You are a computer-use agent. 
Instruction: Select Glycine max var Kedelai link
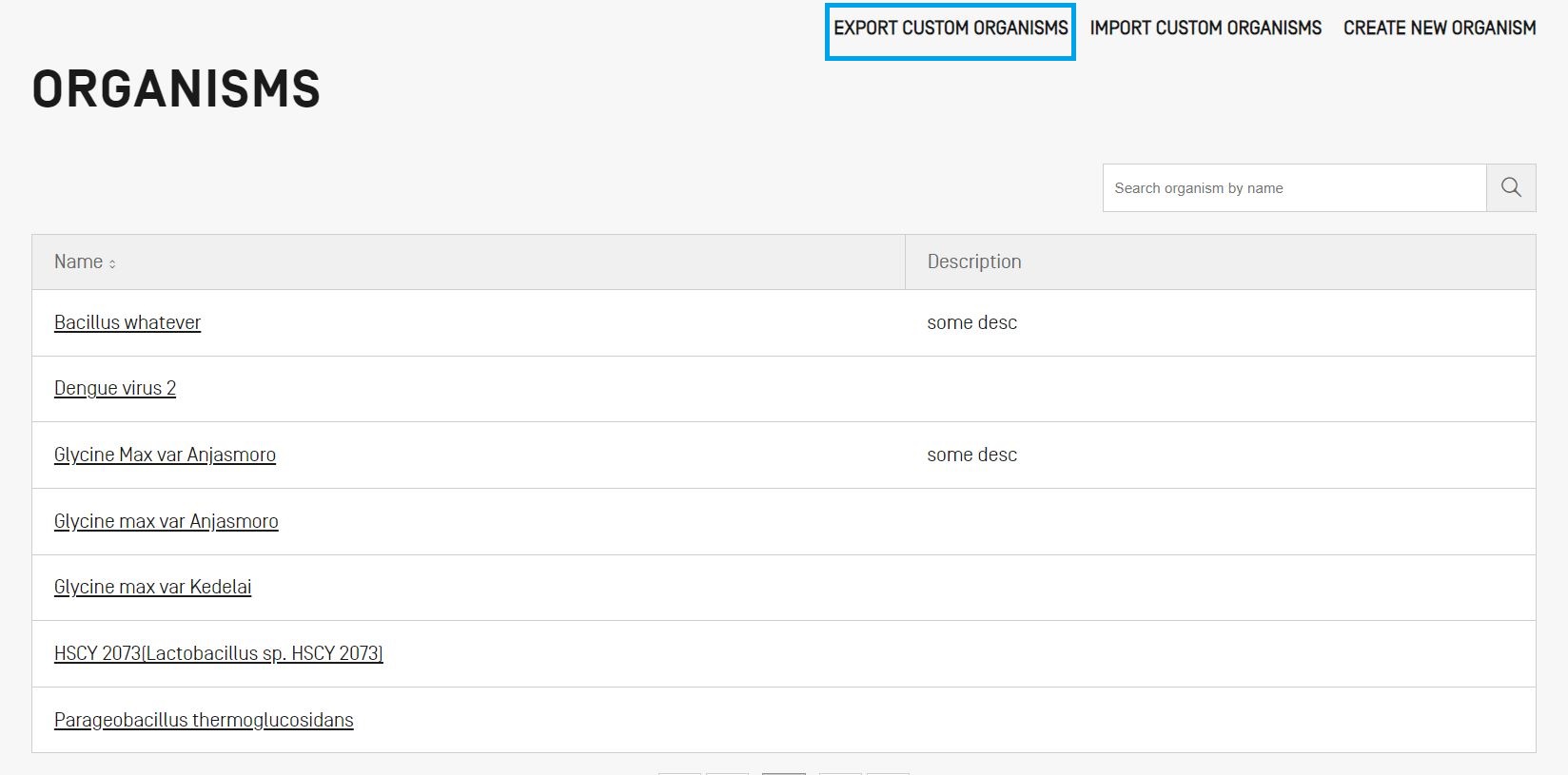[152, 587]
